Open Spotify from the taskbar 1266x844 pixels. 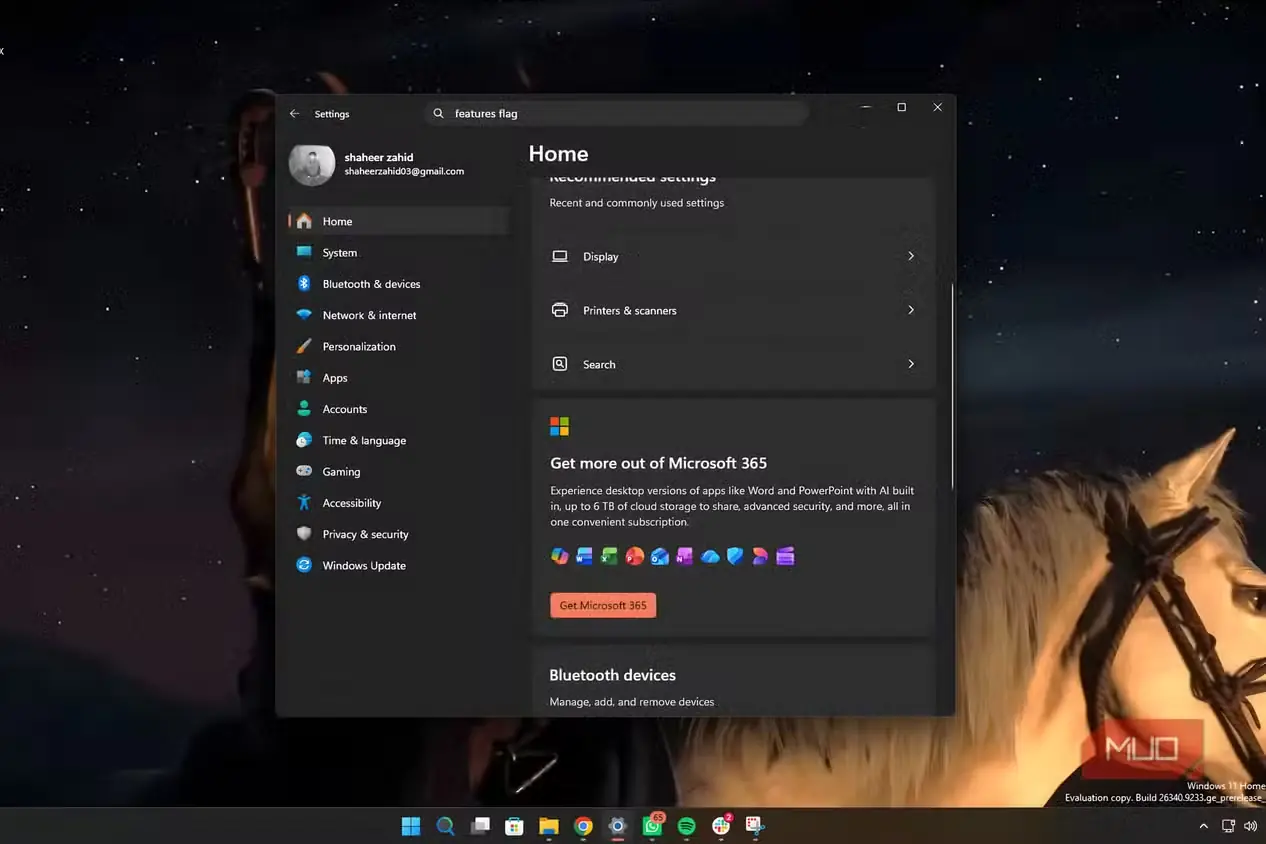(x=686, y=826)
